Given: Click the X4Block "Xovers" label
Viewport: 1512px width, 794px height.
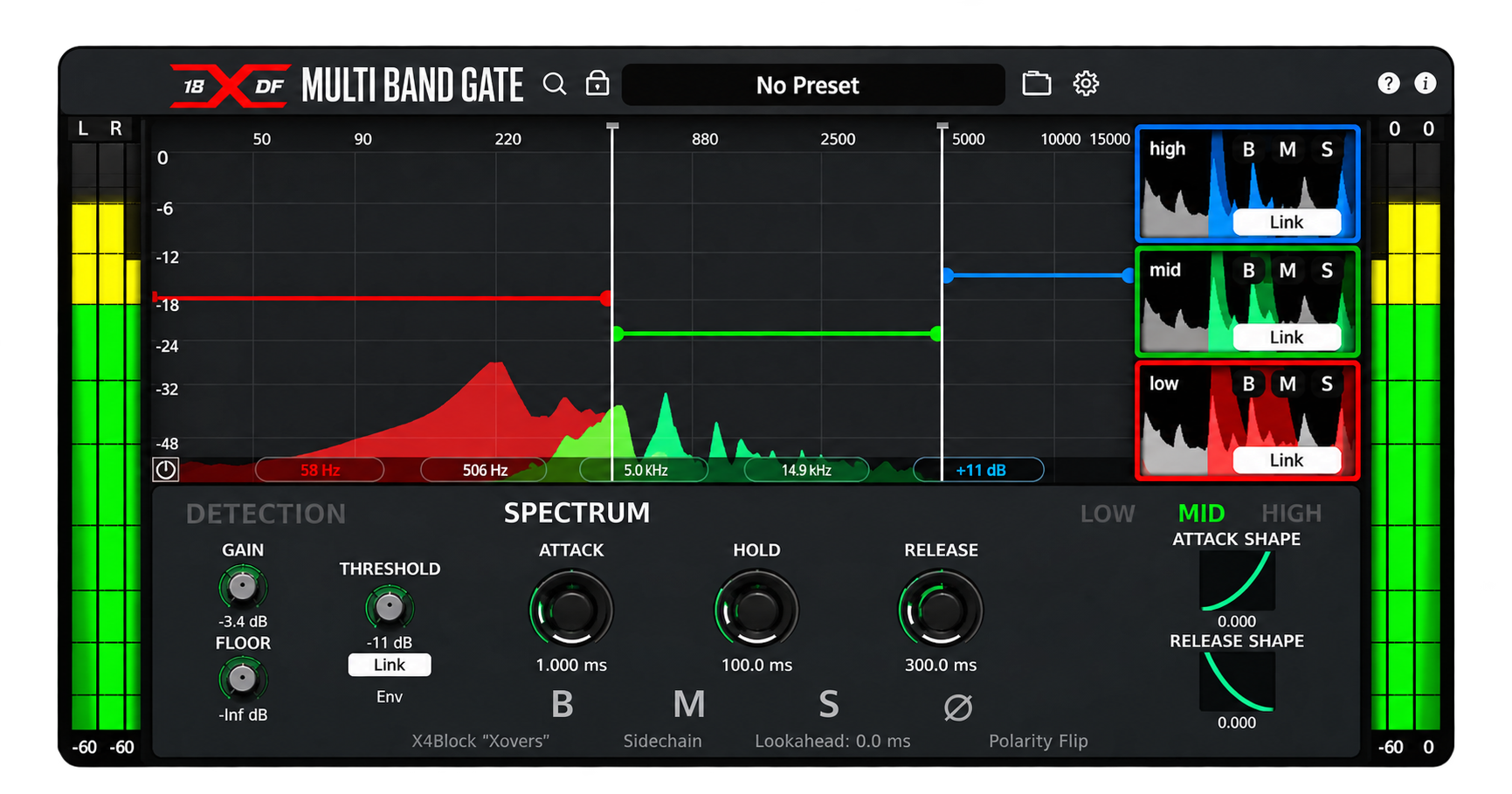Looking at the screenshot, I should (x=480, y=742).
